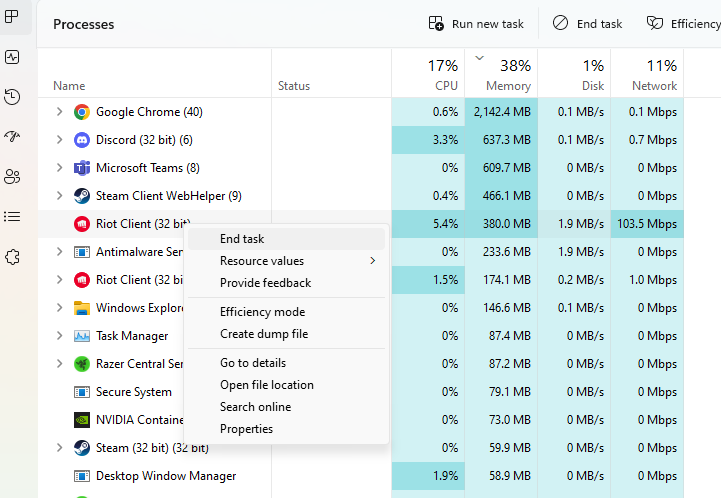Click the Google Chrome process icon
Viewport: 721px width, 498px height.
[x=82, y=112]
